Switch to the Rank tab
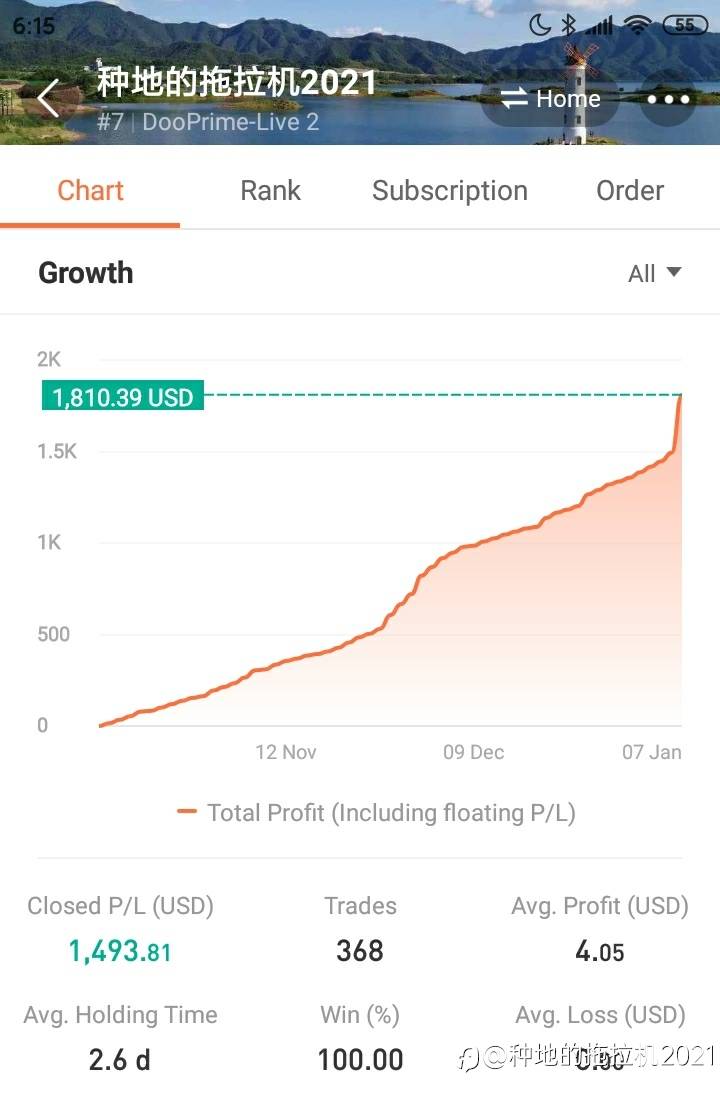The height and width of the screenshot is (1101, 720). 270,190
